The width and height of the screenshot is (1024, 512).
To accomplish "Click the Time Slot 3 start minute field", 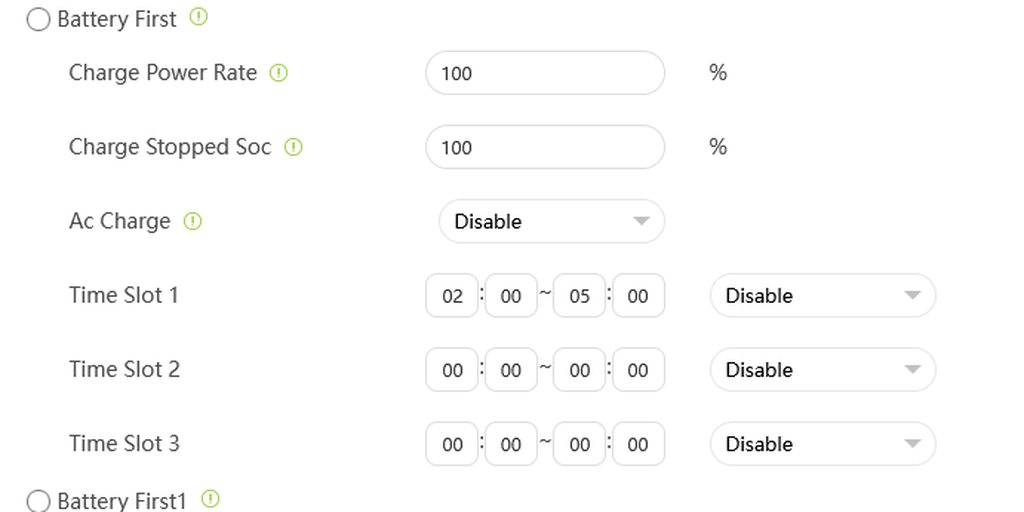I will tap(511, 444).
